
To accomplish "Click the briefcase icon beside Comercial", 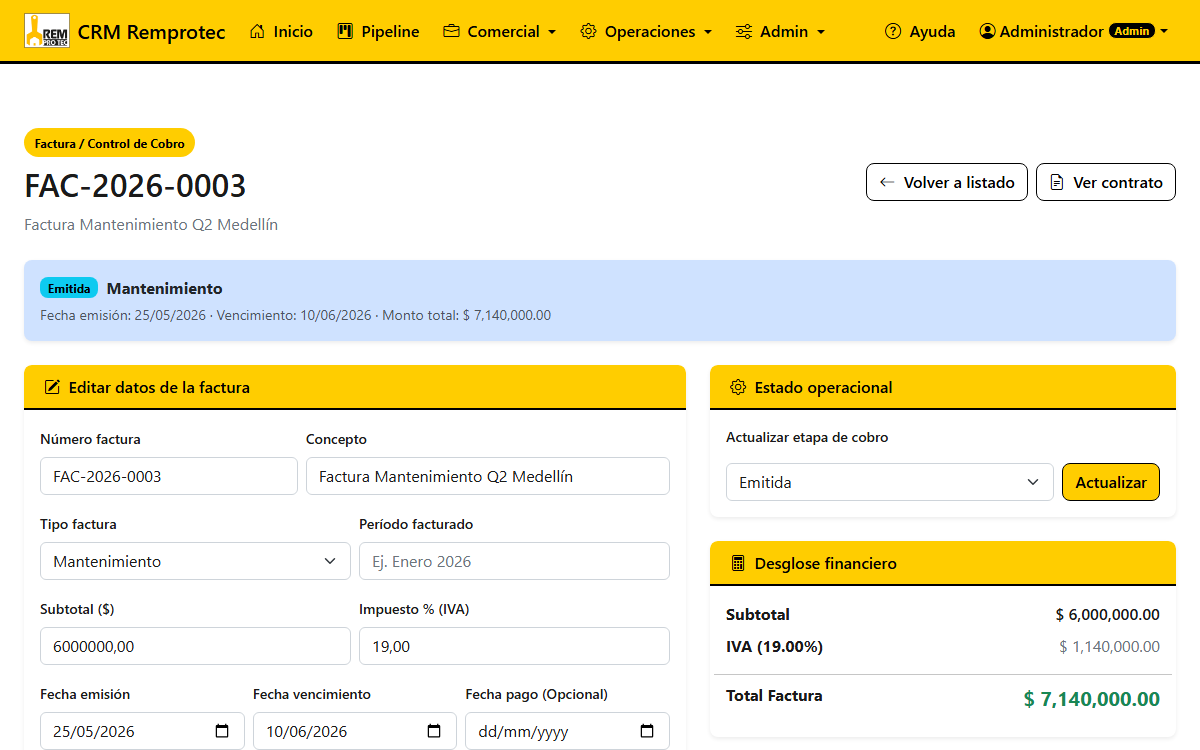I will [451, 31].
